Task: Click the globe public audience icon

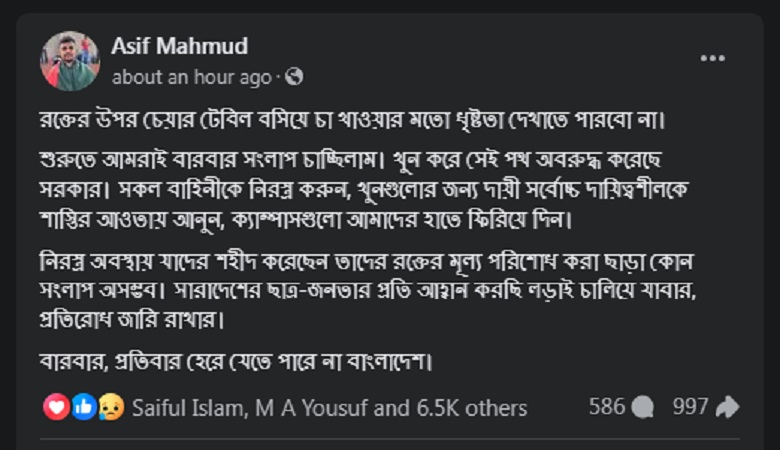Action: coord(294,77)
